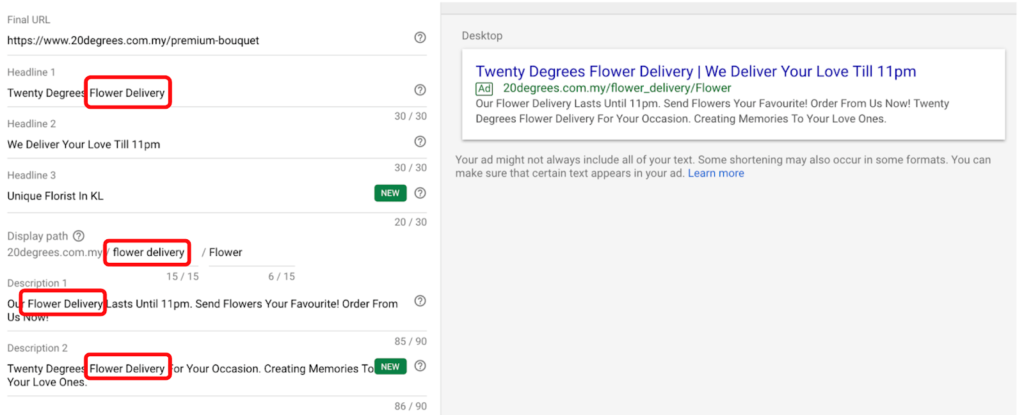Image resolution: width=1024 pixels, height=415 pixels.
Task: Click the '85 / 90' character counter
Action: coord(410,341)
